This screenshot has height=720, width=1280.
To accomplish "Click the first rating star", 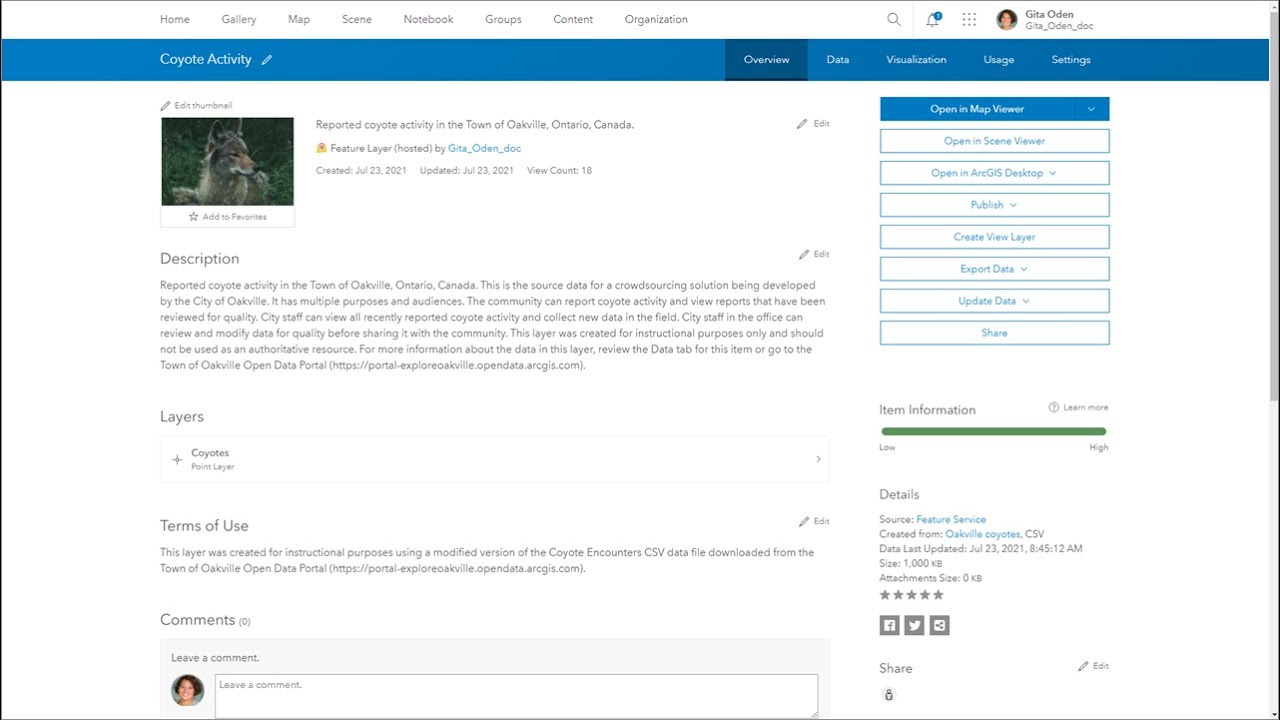I will pos(885,595).
